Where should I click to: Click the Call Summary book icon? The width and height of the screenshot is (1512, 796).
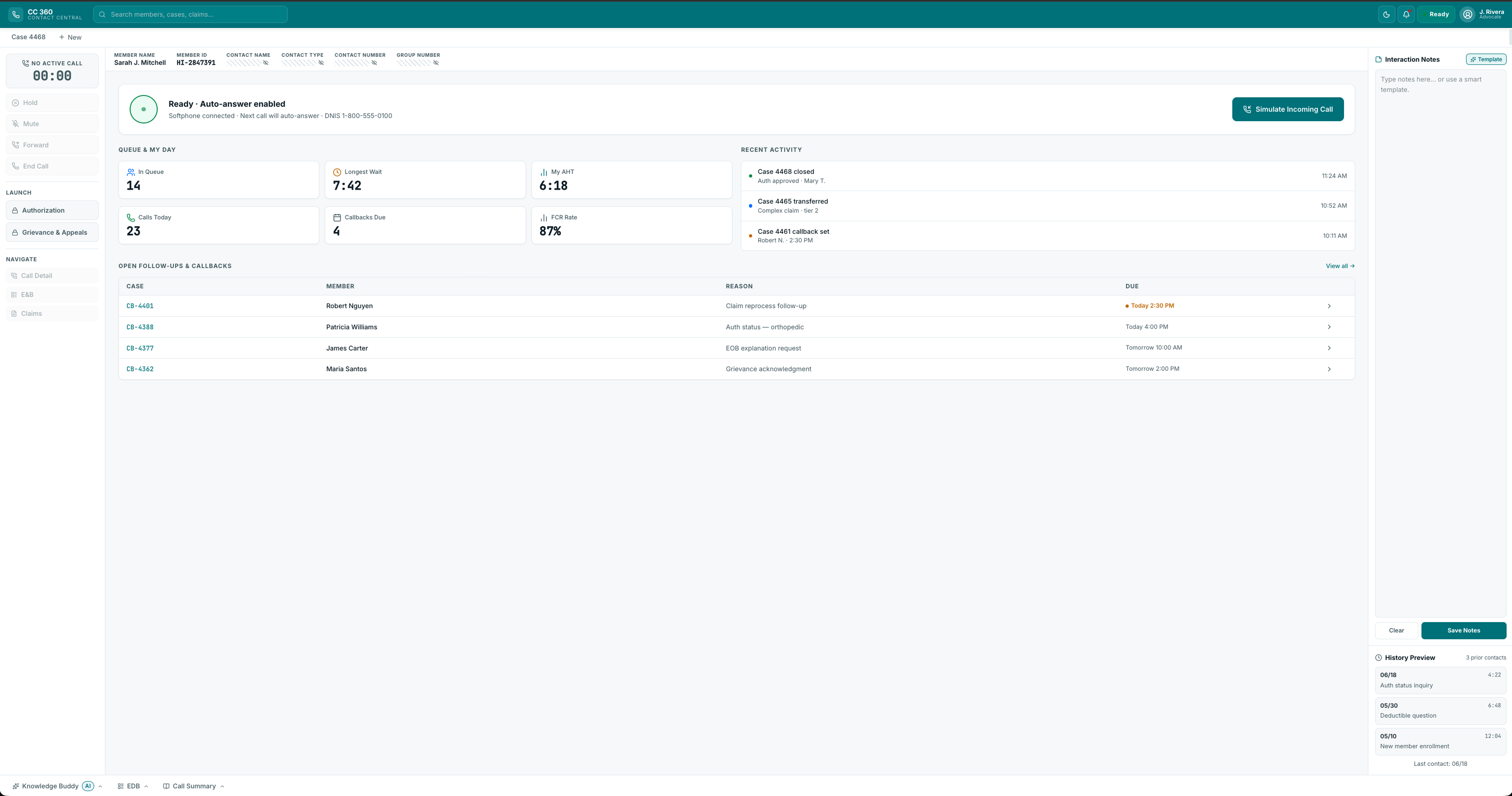pyautogui.click(x=166, y=786)
